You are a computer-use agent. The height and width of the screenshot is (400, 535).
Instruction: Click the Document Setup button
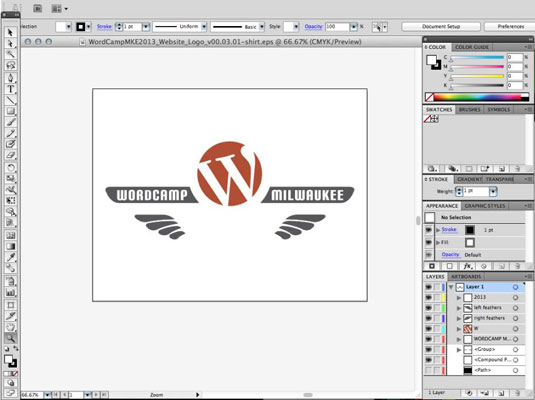(441, 27)
